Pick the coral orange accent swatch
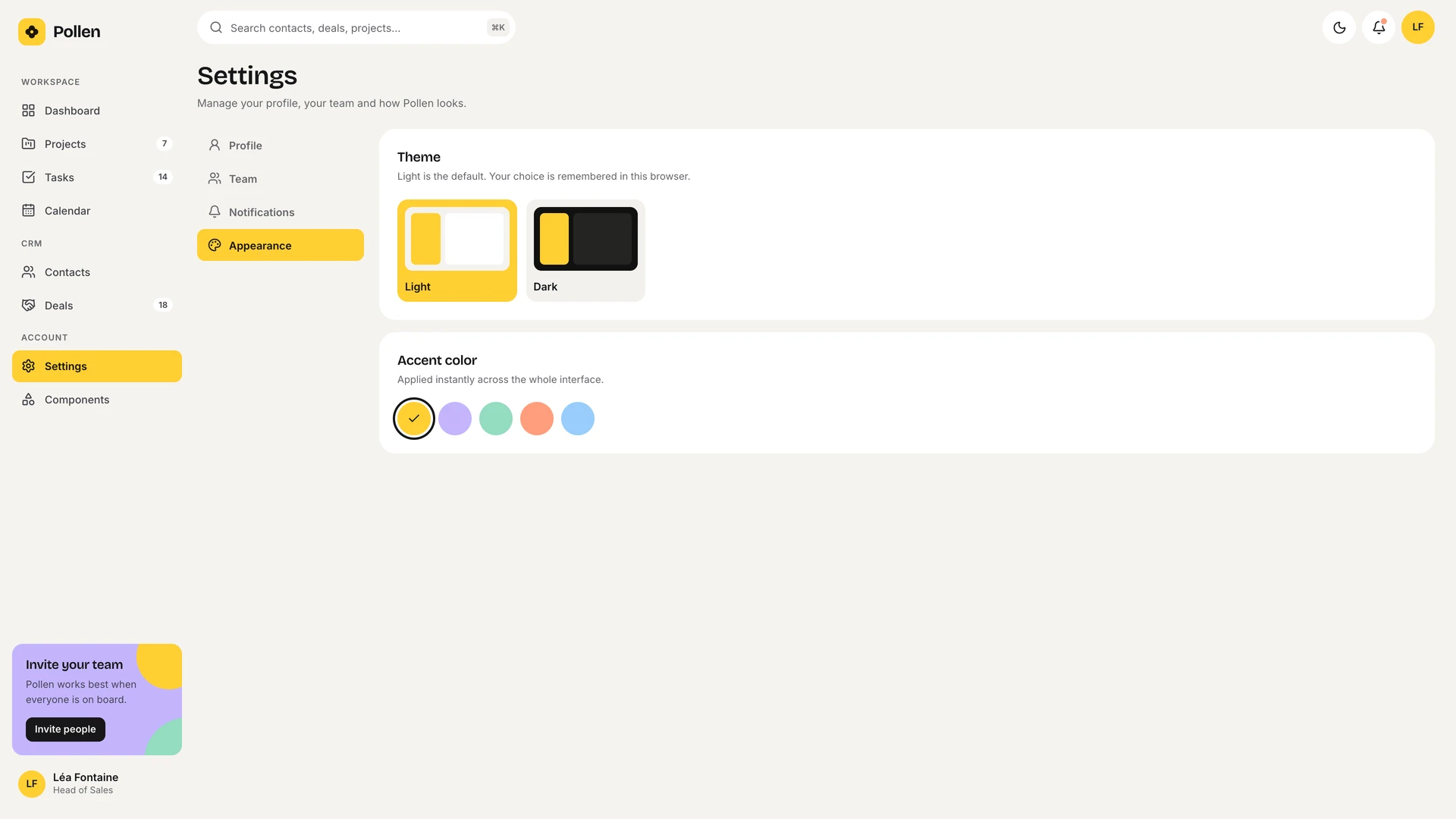The image size is (1456, 819). 537,419
